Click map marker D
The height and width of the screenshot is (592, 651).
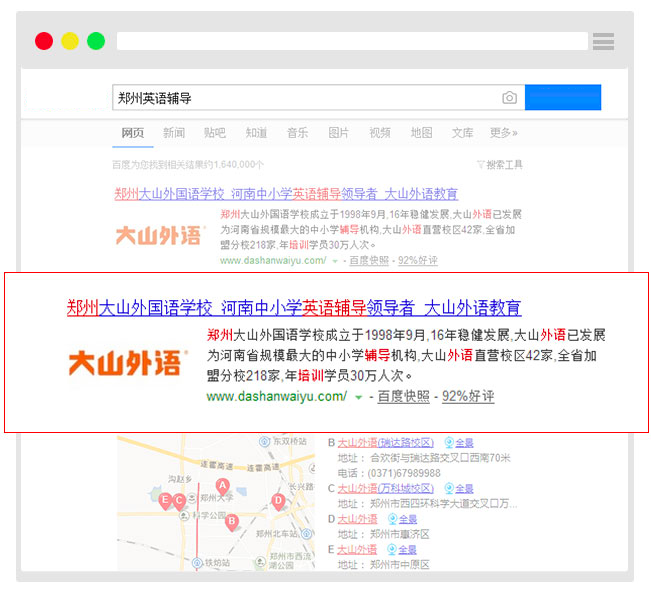tap(278, 502)
